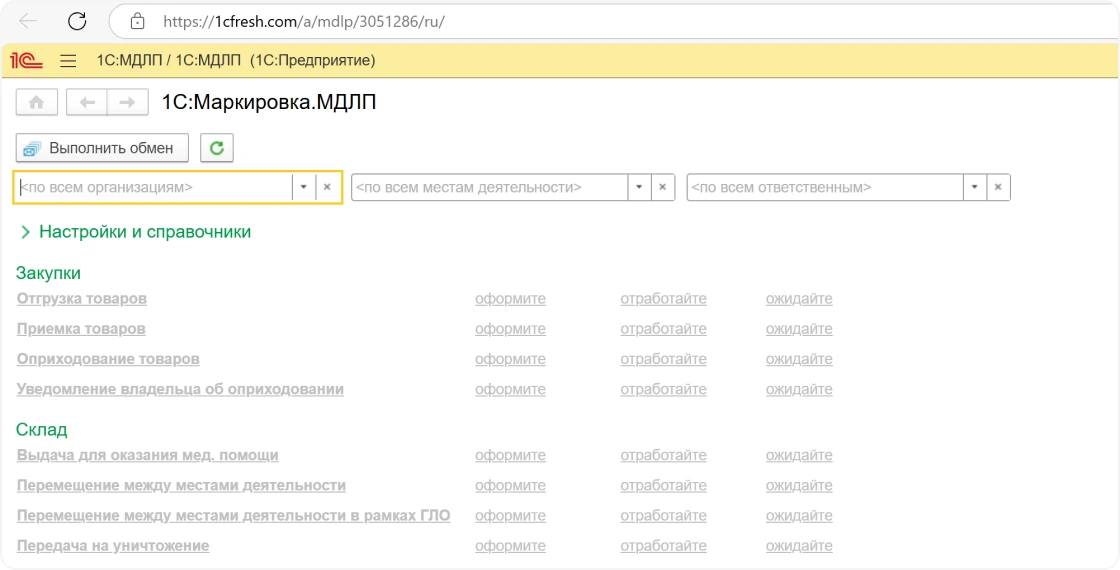Click the browser back arrow
Image resolution: width=1120 pixels, height=570 pixels.
(x=28, y=21)
